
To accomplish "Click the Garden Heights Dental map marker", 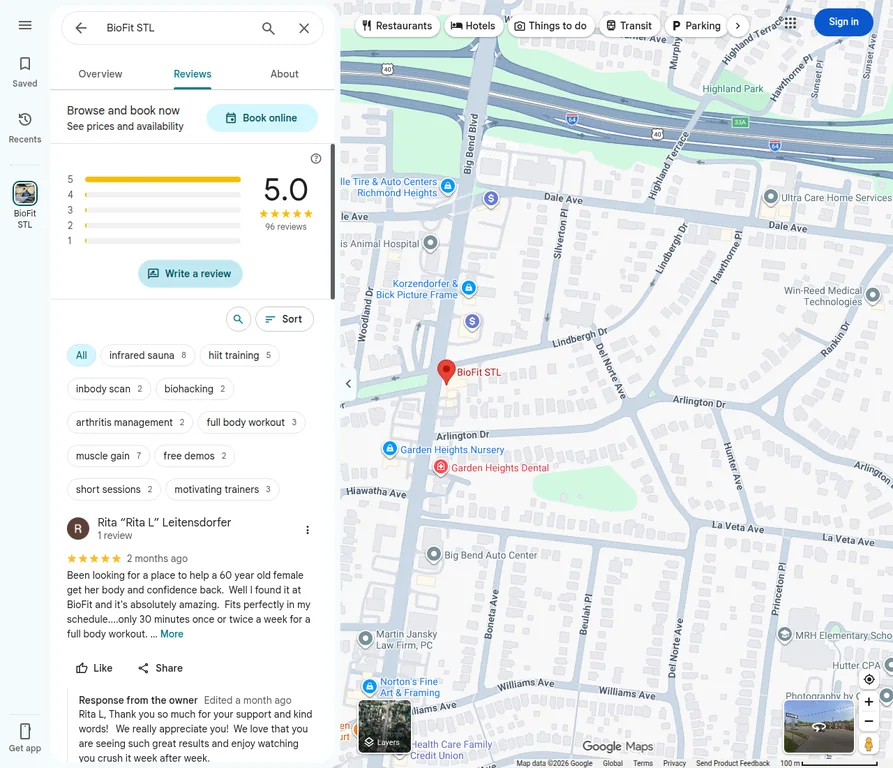I will pyautogui.click(x=440, y=467).
